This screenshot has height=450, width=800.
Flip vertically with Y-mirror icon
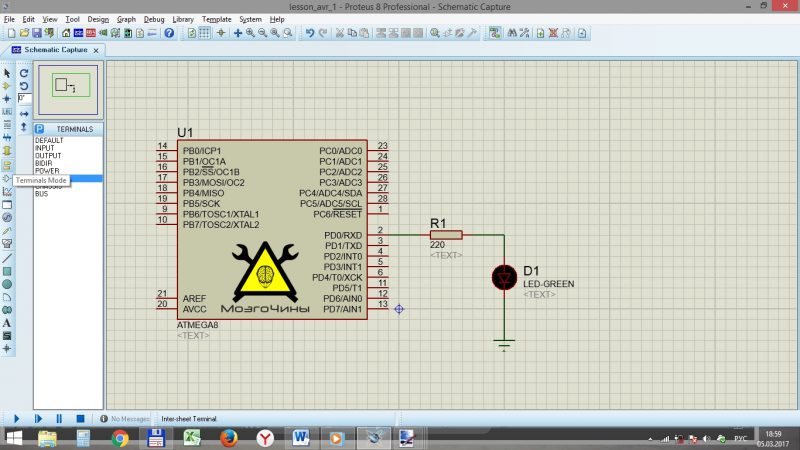point(24,127)
